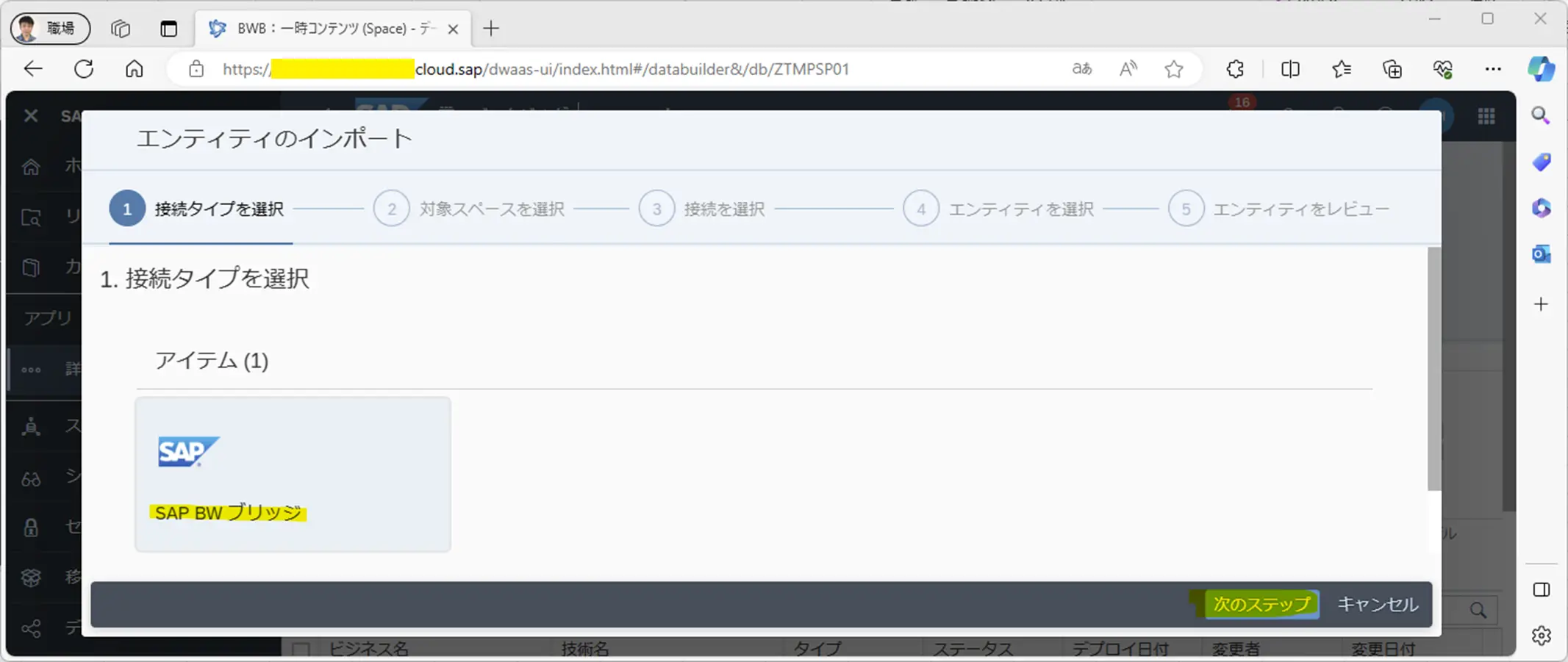Image resolution: width=1568 pixels, height=662 pixels.
Task: Open the read aloud icon
Action: point(1128,69)
